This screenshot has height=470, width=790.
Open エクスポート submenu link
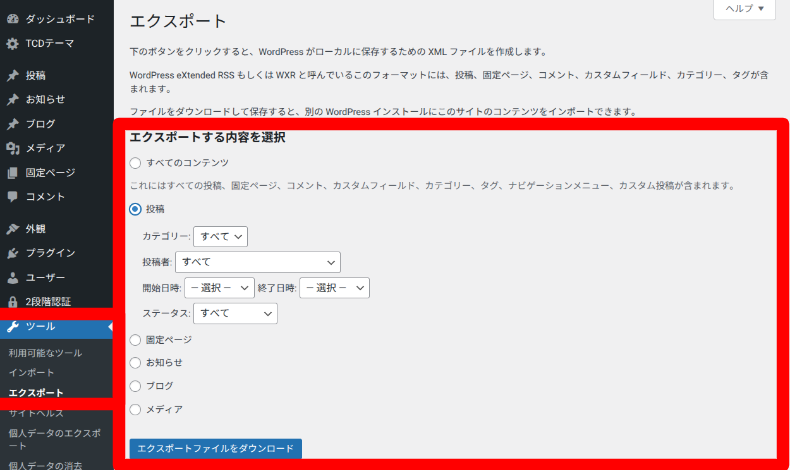tap(36, 393)
